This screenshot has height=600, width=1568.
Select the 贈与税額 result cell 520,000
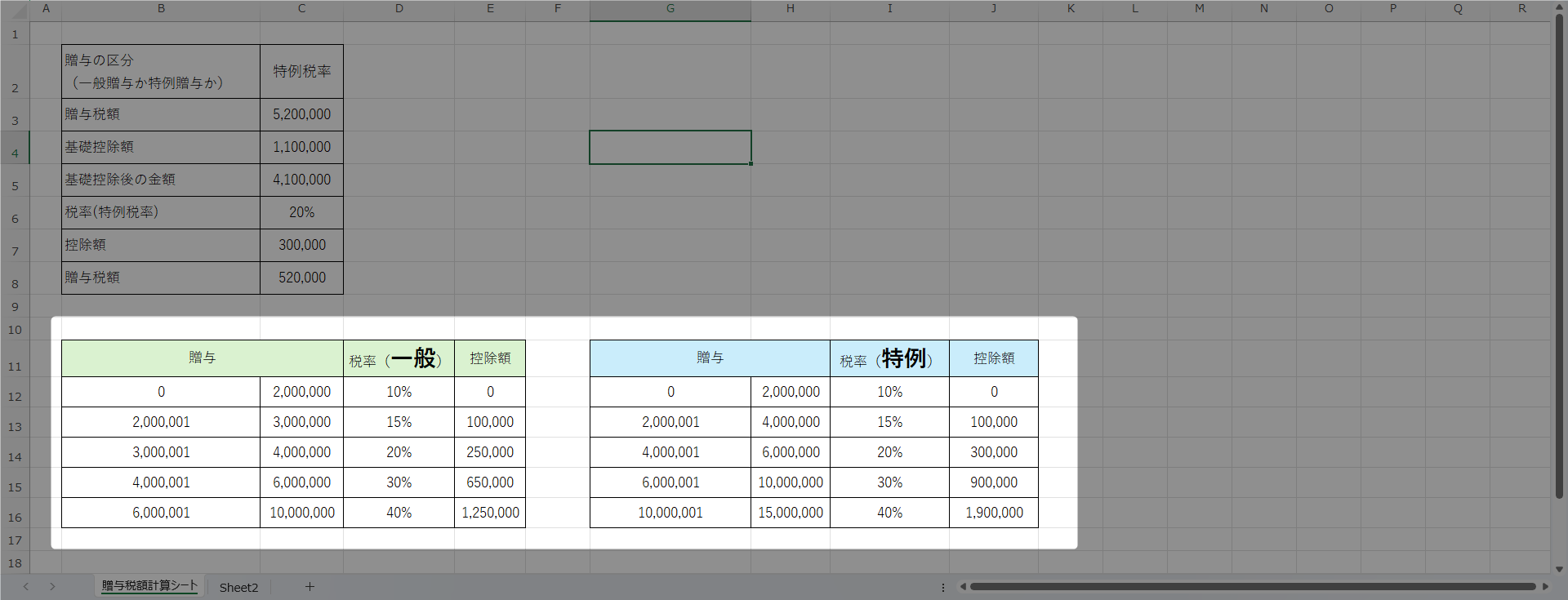(x=301, y=278)
